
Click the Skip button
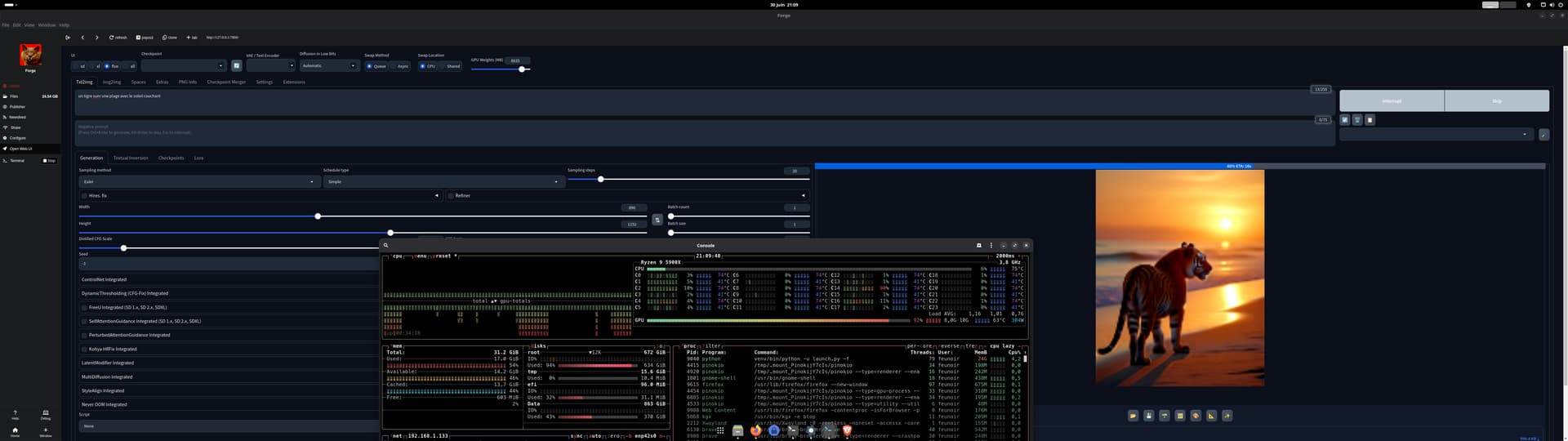(1497, 101)
